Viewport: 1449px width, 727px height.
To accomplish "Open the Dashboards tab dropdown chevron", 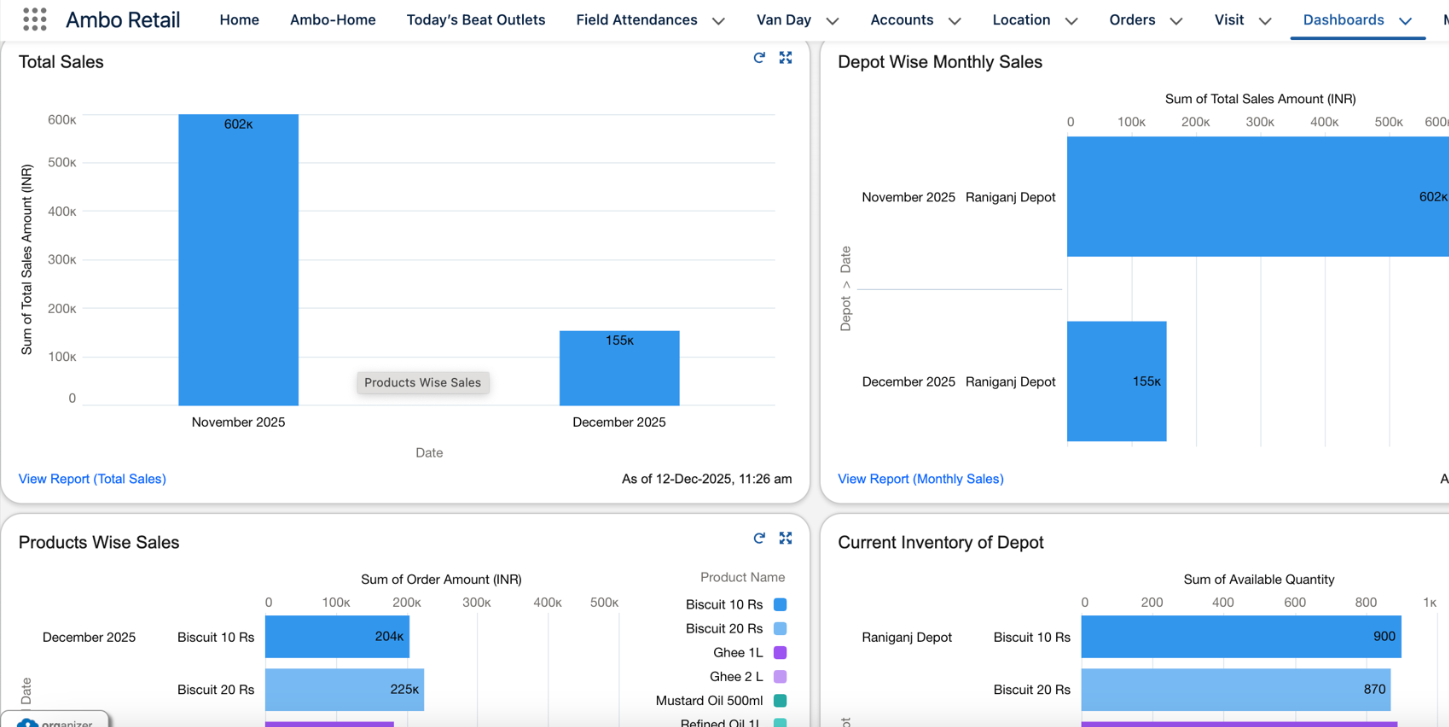I will [1405, 21].
